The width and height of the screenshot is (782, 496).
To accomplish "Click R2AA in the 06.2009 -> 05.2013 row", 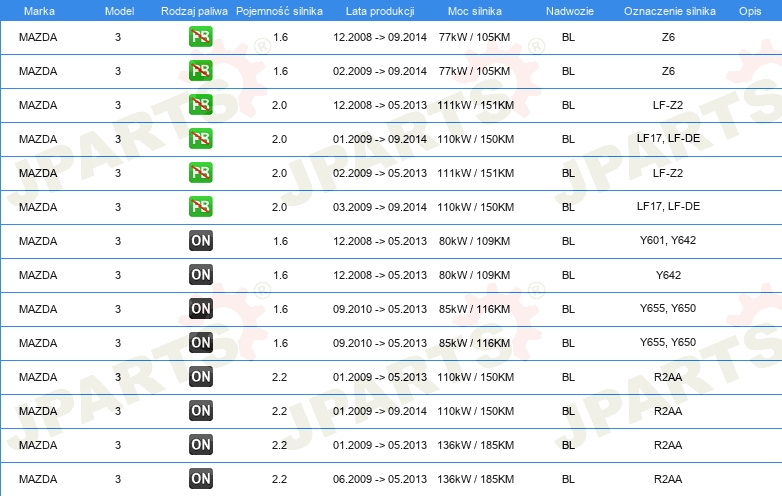I will pyautogui.click(x=668, y=479).
